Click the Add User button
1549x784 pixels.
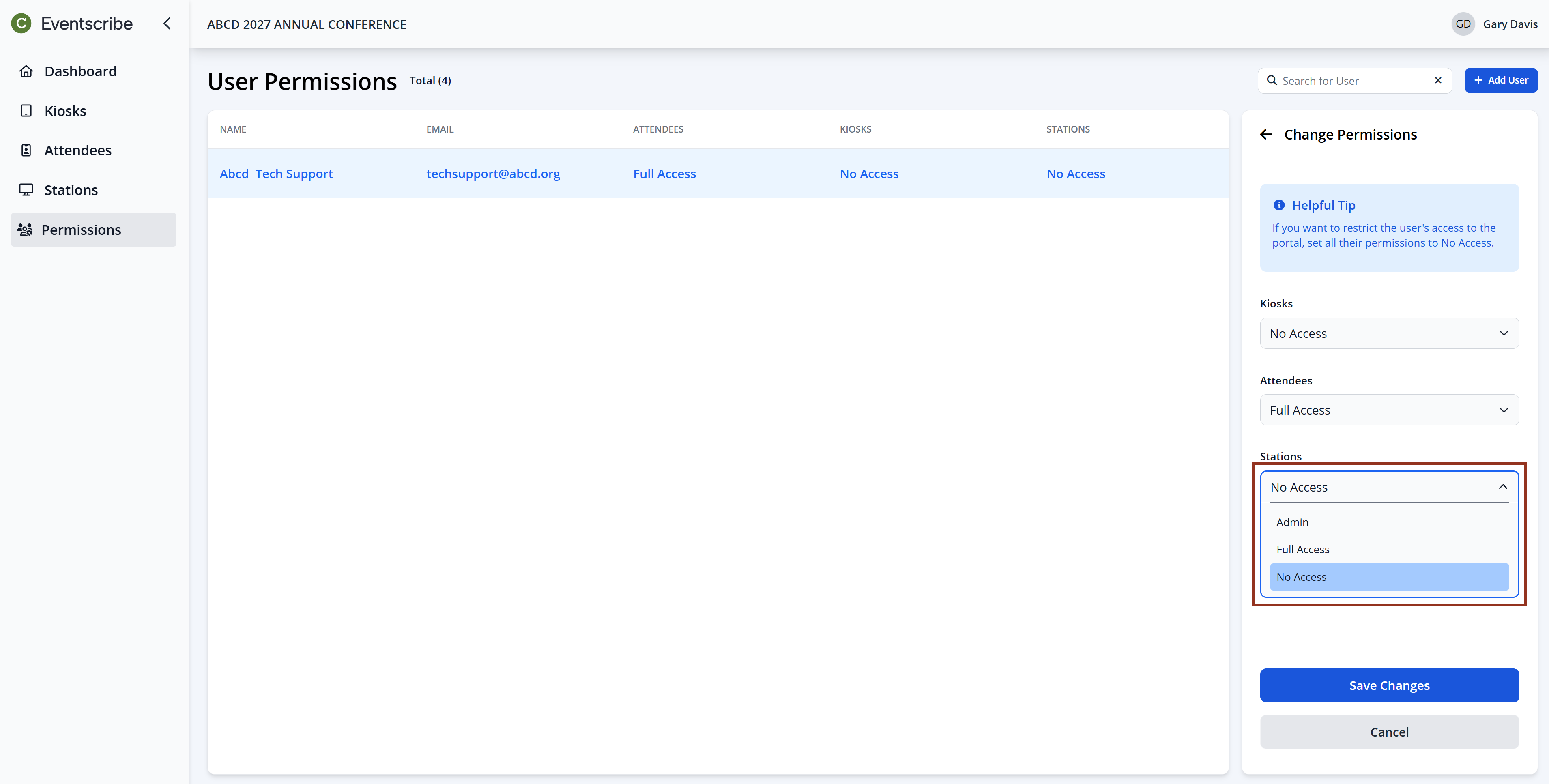[1500, 81]
